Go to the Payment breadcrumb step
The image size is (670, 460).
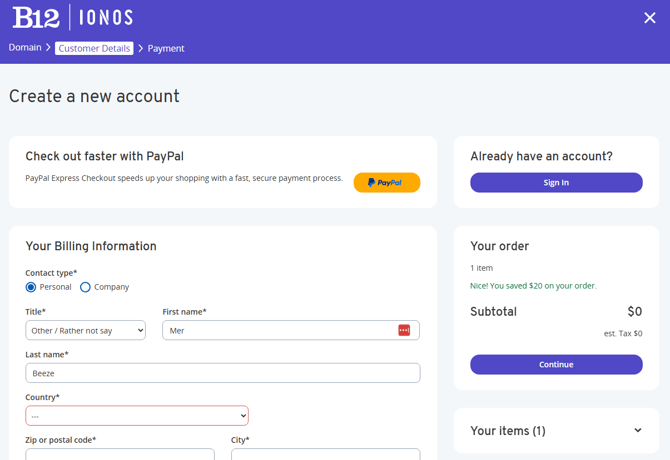[x=166, y=49]
